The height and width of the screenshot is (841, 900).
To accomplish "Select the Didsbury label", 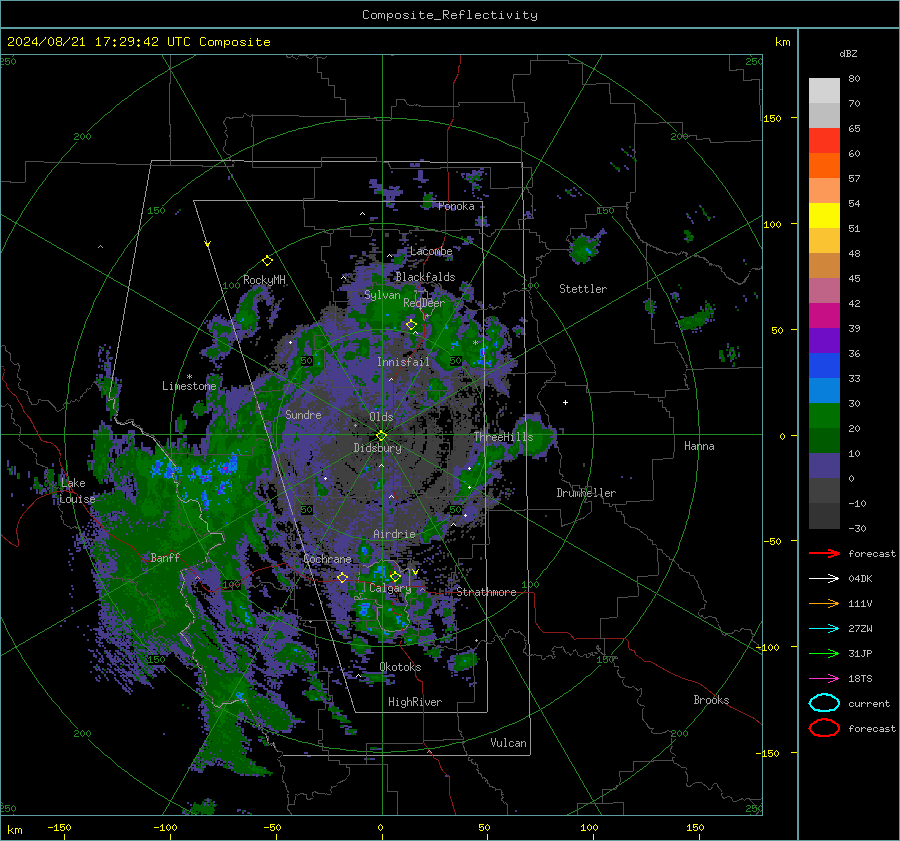I will pos(377,448).
